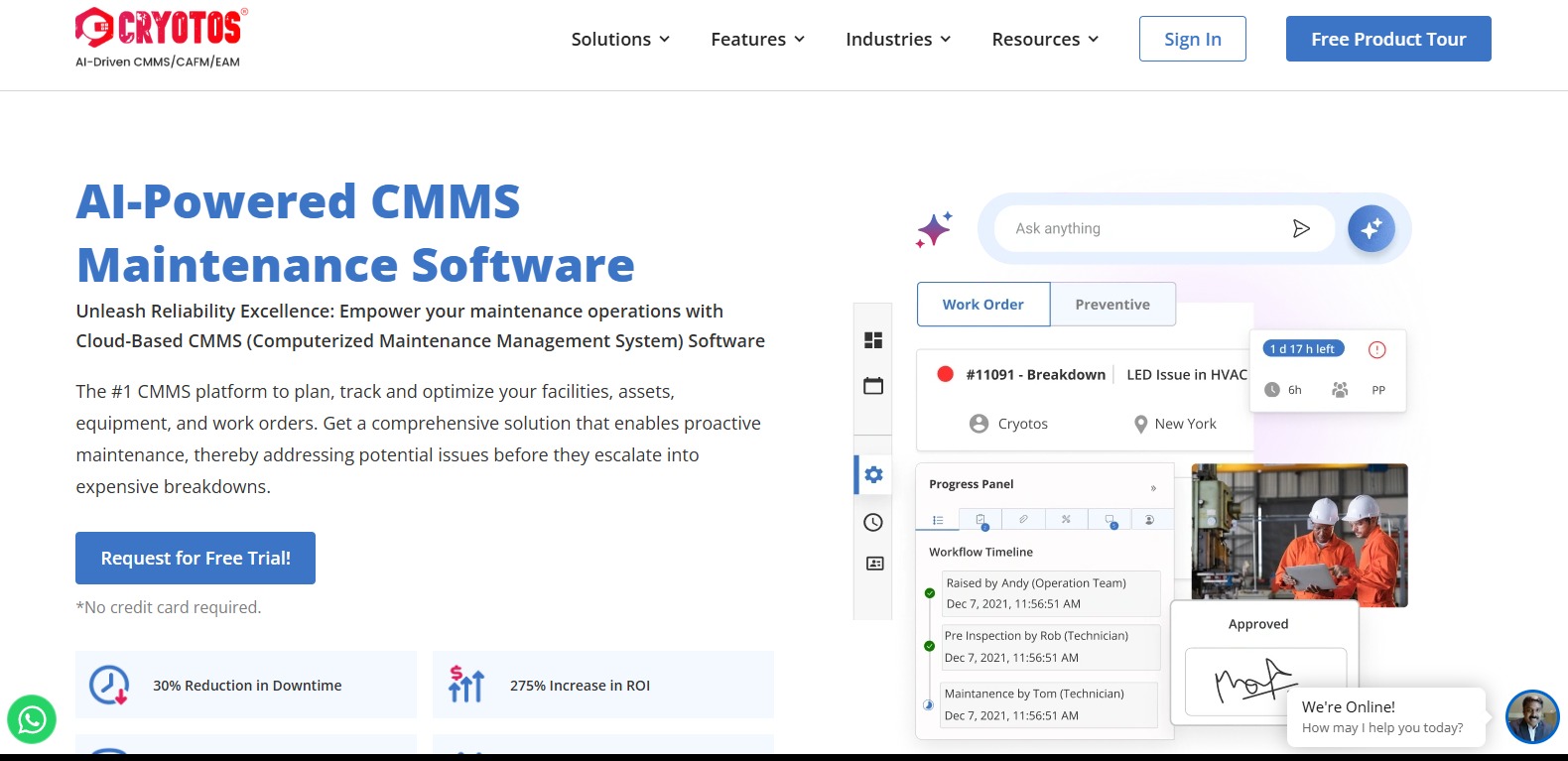Click Raised by Andy timeline entry

pos(1050,593)
